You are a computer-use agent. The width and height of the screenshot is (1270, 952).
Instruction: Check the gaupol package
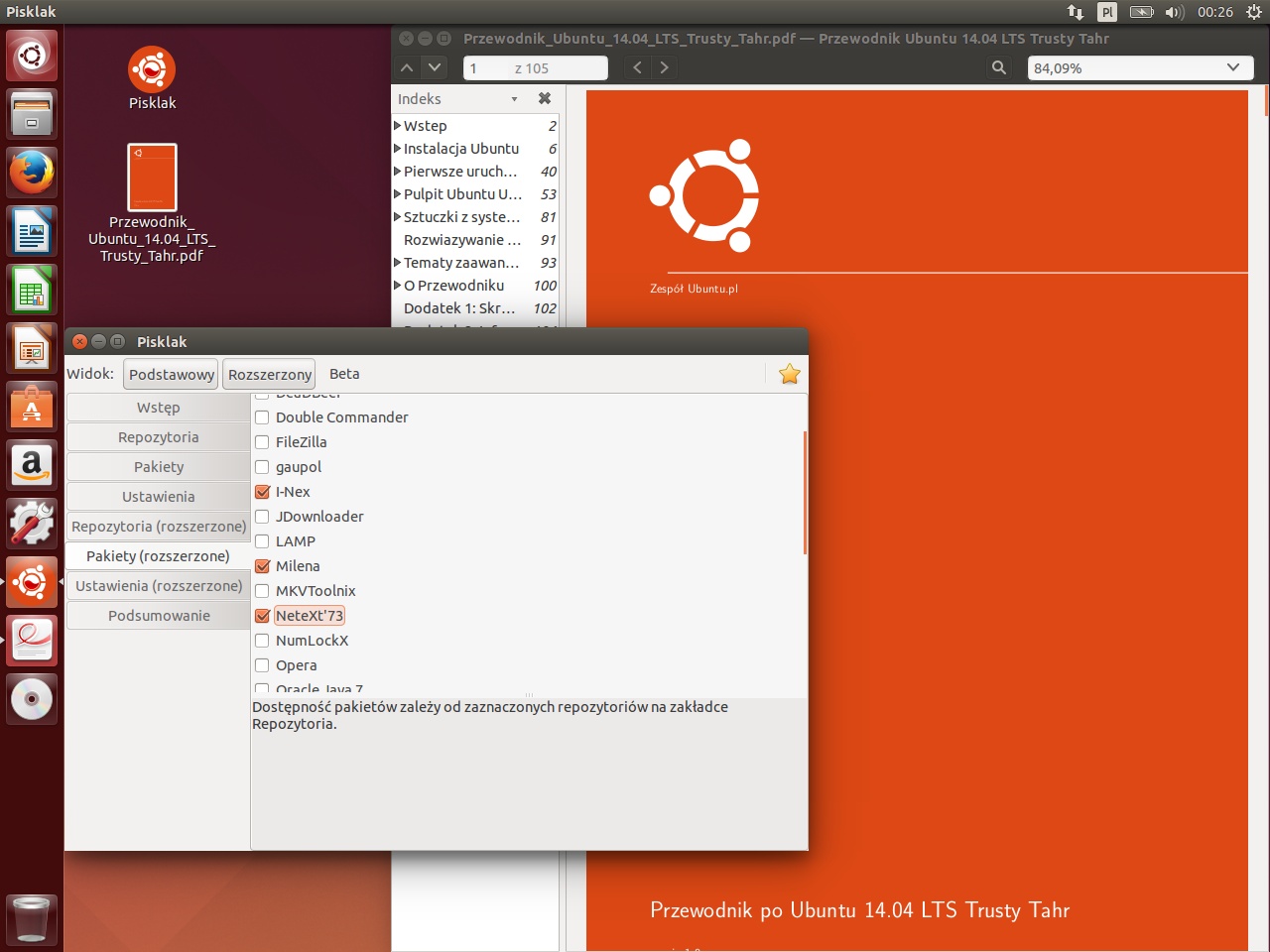pos(262,467)
